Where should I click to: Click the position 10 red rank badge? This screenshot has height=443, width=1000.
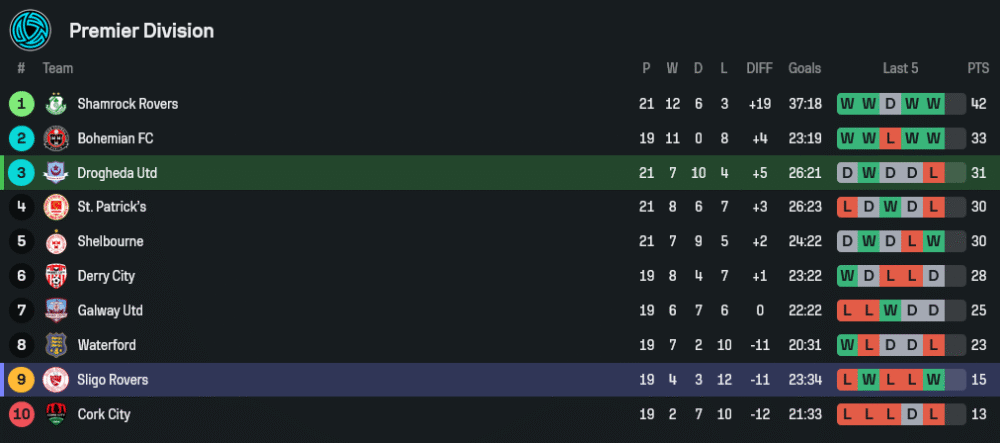21,414
